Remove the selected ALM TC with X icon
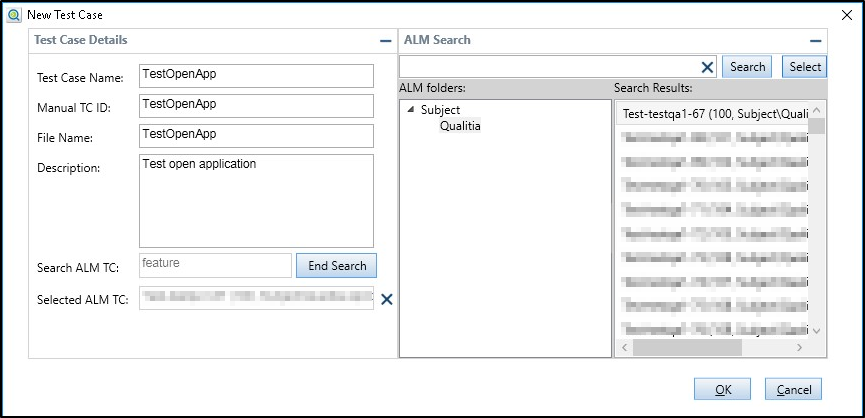Screen dimensions: 865x418 click(387, 299)
